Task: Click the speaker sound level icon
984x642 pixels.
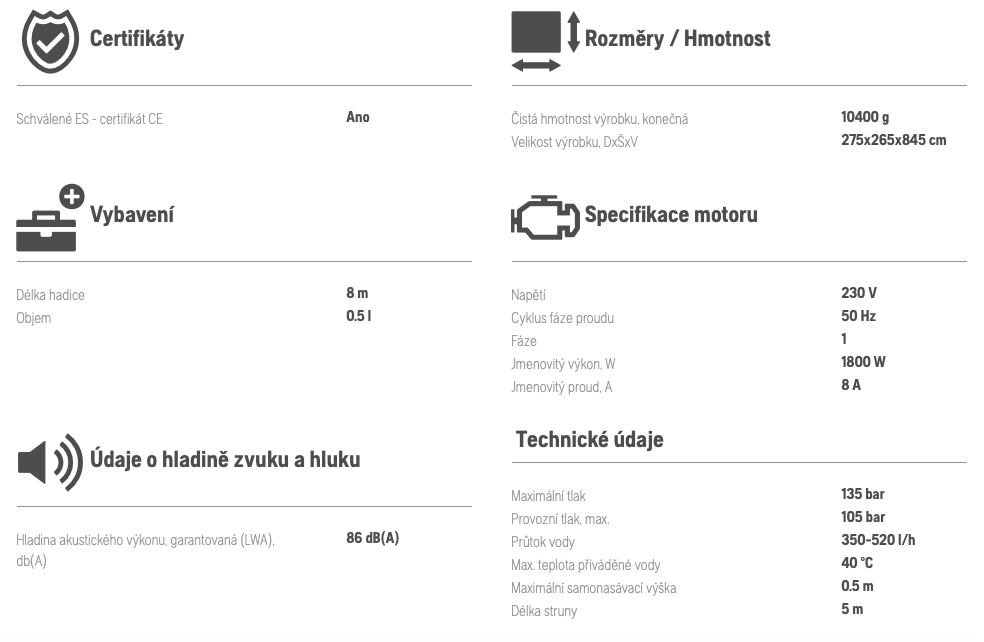Action: [50, 463]
